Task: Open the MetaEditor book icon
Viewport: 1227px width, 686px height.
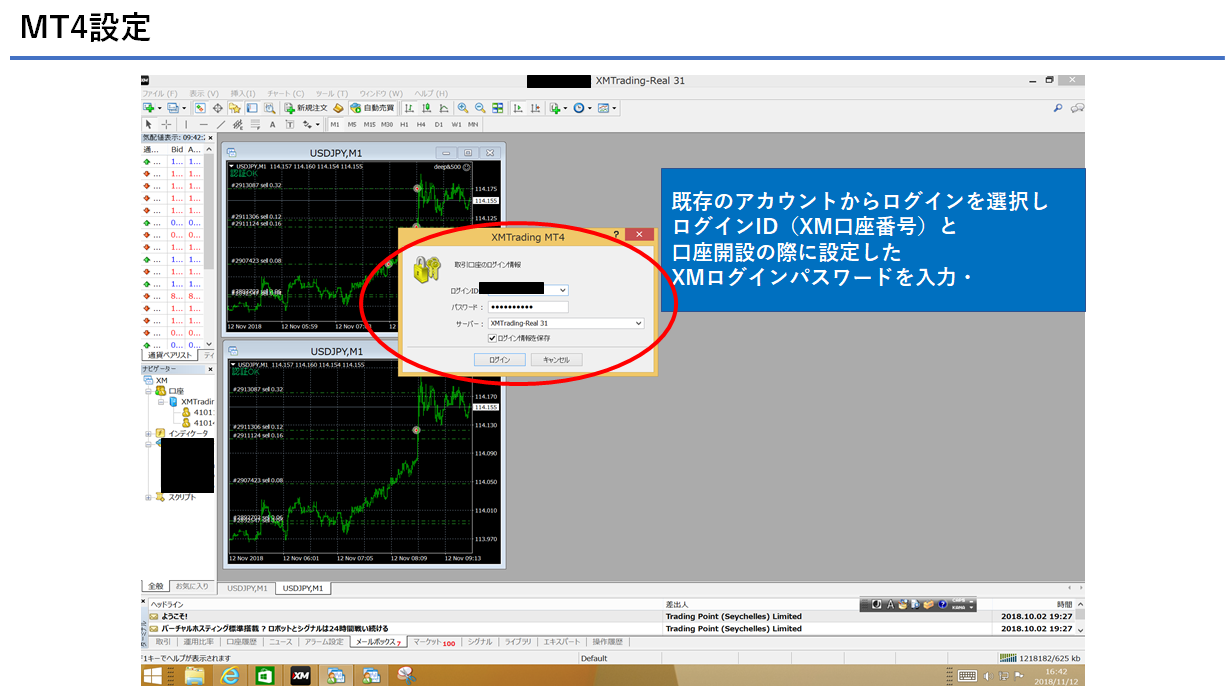Action: pos(338,108)
